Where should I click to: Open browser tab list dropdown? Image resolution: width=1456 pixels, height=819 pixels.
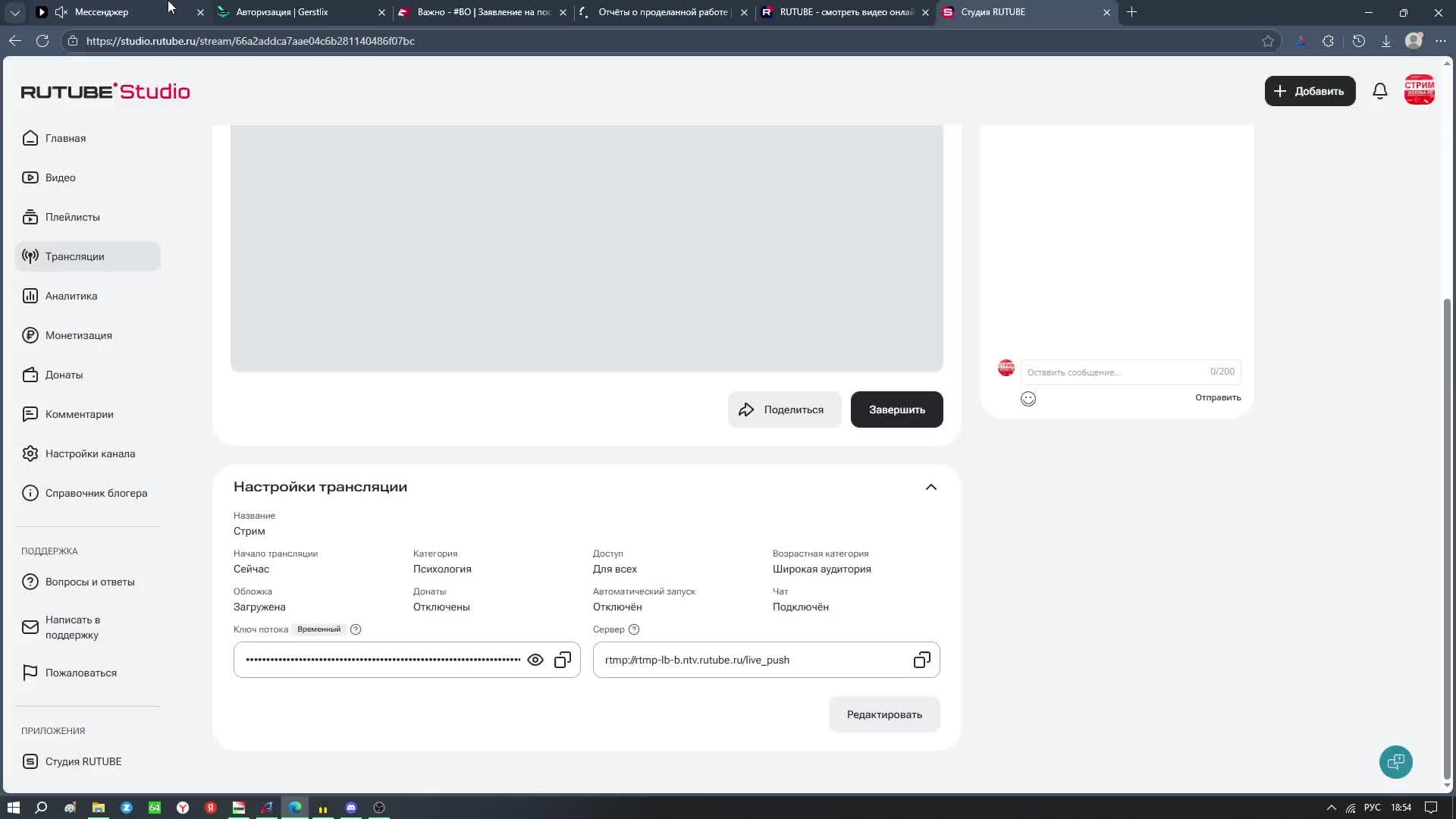coord(14,12)
